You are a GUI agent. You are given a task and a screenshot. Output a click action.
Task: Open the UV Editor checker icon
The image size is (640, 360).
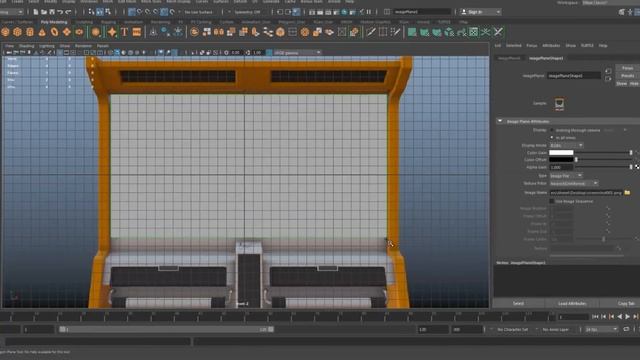pos(473,32)
